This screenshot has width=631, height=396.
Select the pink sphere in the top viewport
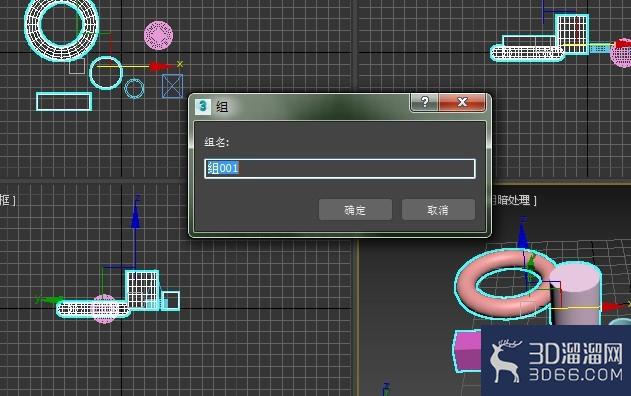point(159,35)
